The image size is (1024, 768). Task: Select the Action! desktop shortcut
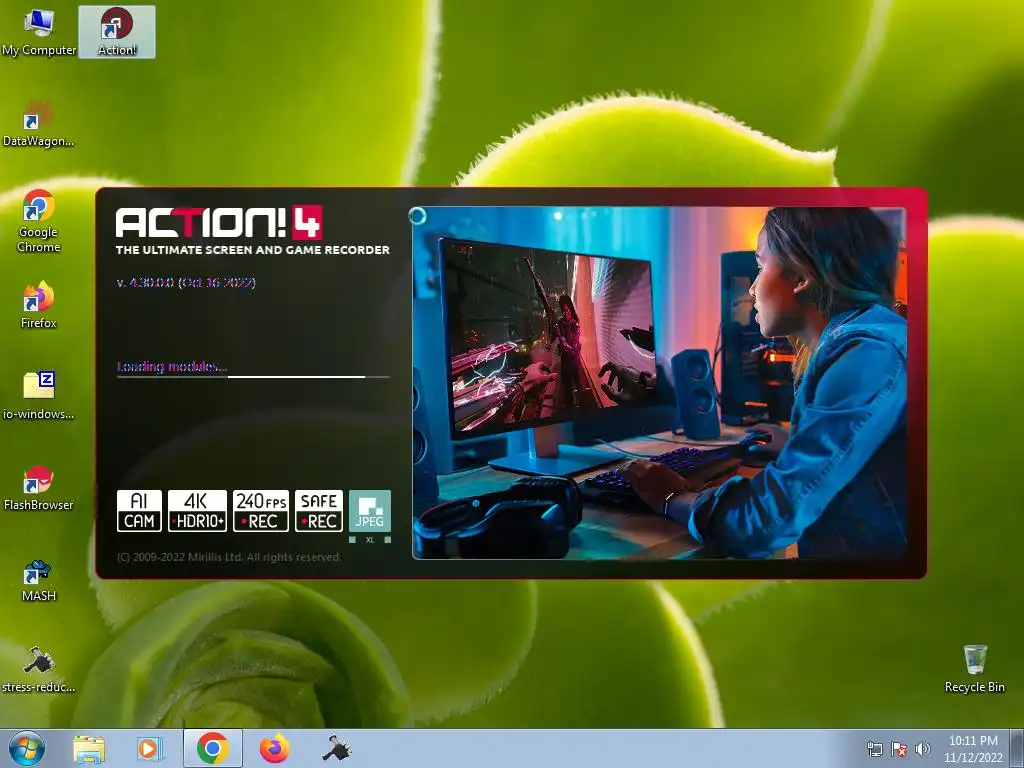pyautogui.click(x=117, y=32)
